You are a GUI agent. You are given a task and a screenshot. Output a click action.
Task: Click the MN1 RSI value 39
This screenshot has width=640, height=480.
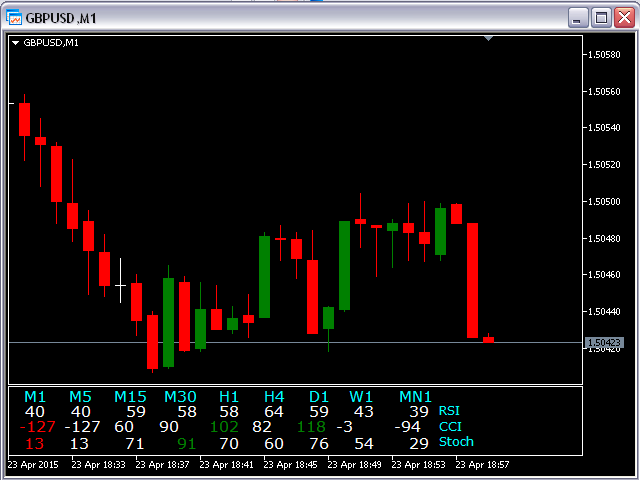419,412
